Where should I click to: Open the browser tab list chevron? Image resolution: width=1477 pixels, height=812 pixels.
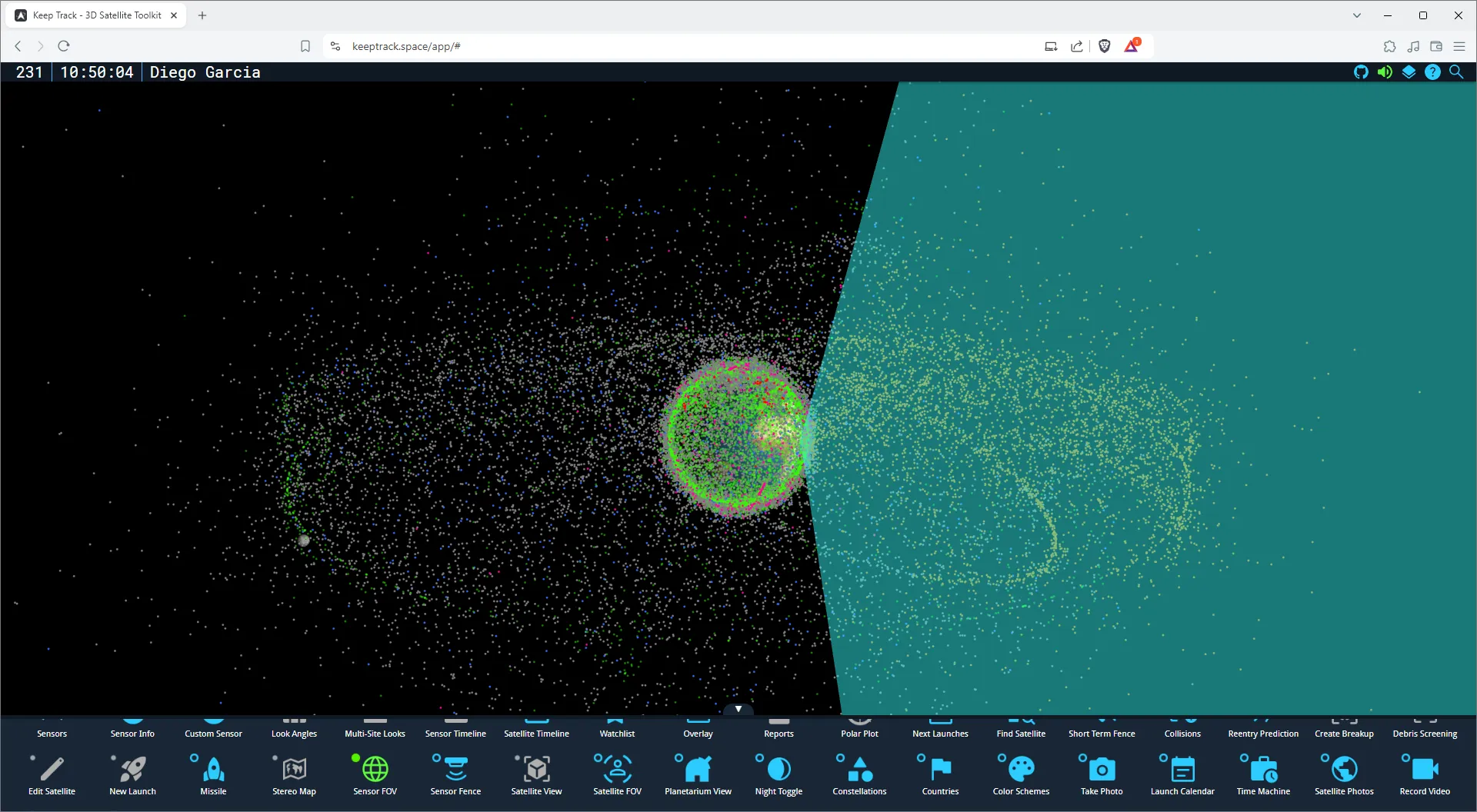(1356, 15)
